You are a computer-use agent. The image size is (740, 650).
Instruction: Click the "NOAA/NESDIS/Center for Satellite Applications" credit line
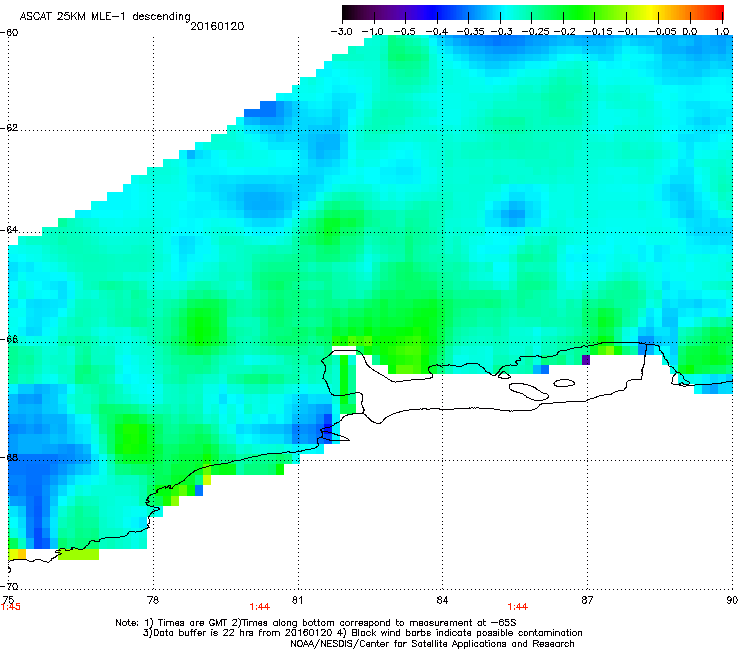coord(432,644)
